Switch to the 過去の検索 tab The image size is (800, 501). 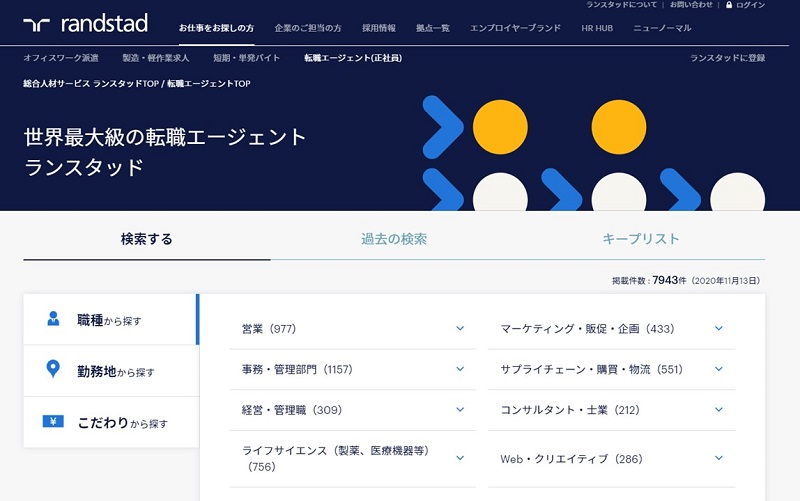click(x=394, y=239)
